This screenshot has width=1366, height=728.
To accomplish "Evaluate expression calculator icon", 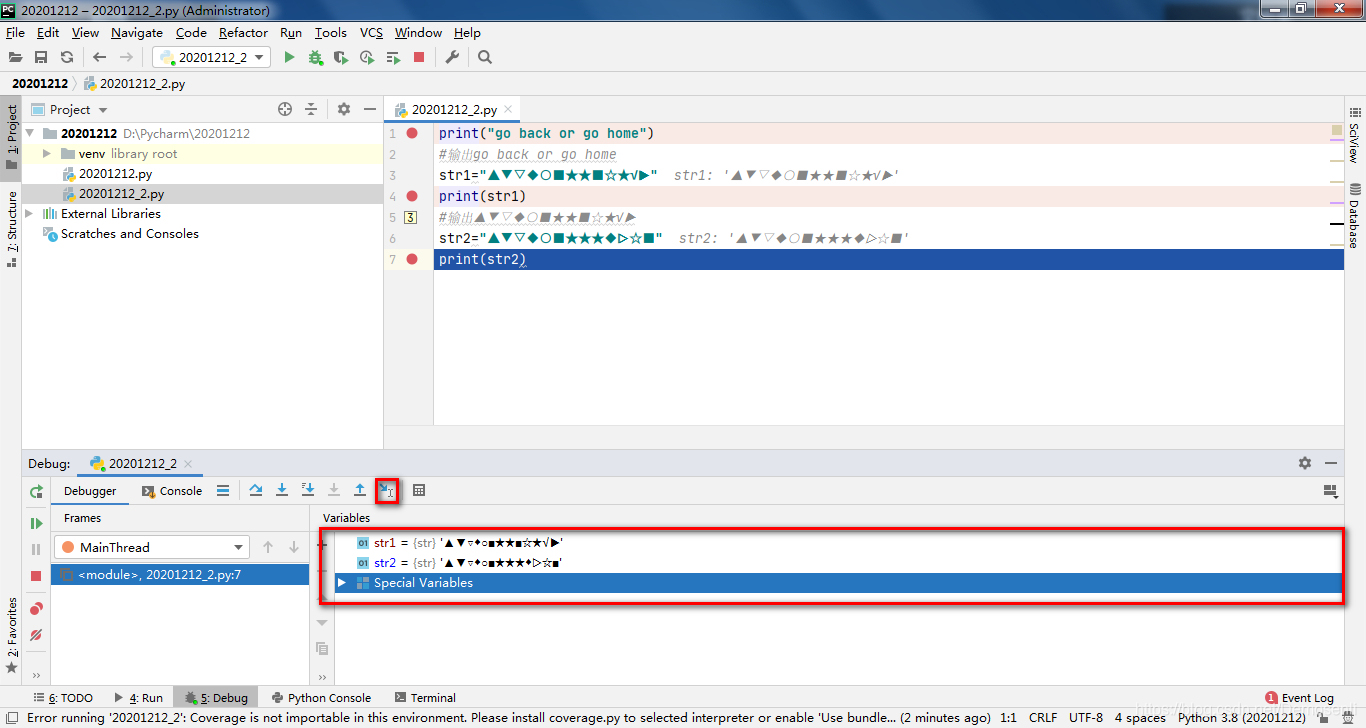I will pyautogui.click(x=419, y=490).
